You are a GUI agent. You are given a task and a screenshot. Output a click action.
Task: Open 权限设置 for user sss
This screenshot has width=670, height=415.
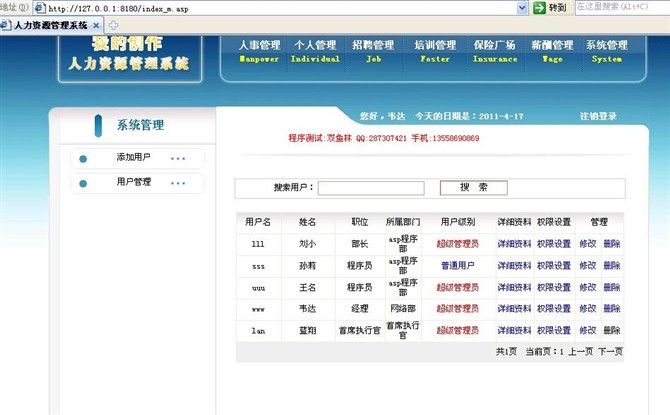[x=553, y=265]
